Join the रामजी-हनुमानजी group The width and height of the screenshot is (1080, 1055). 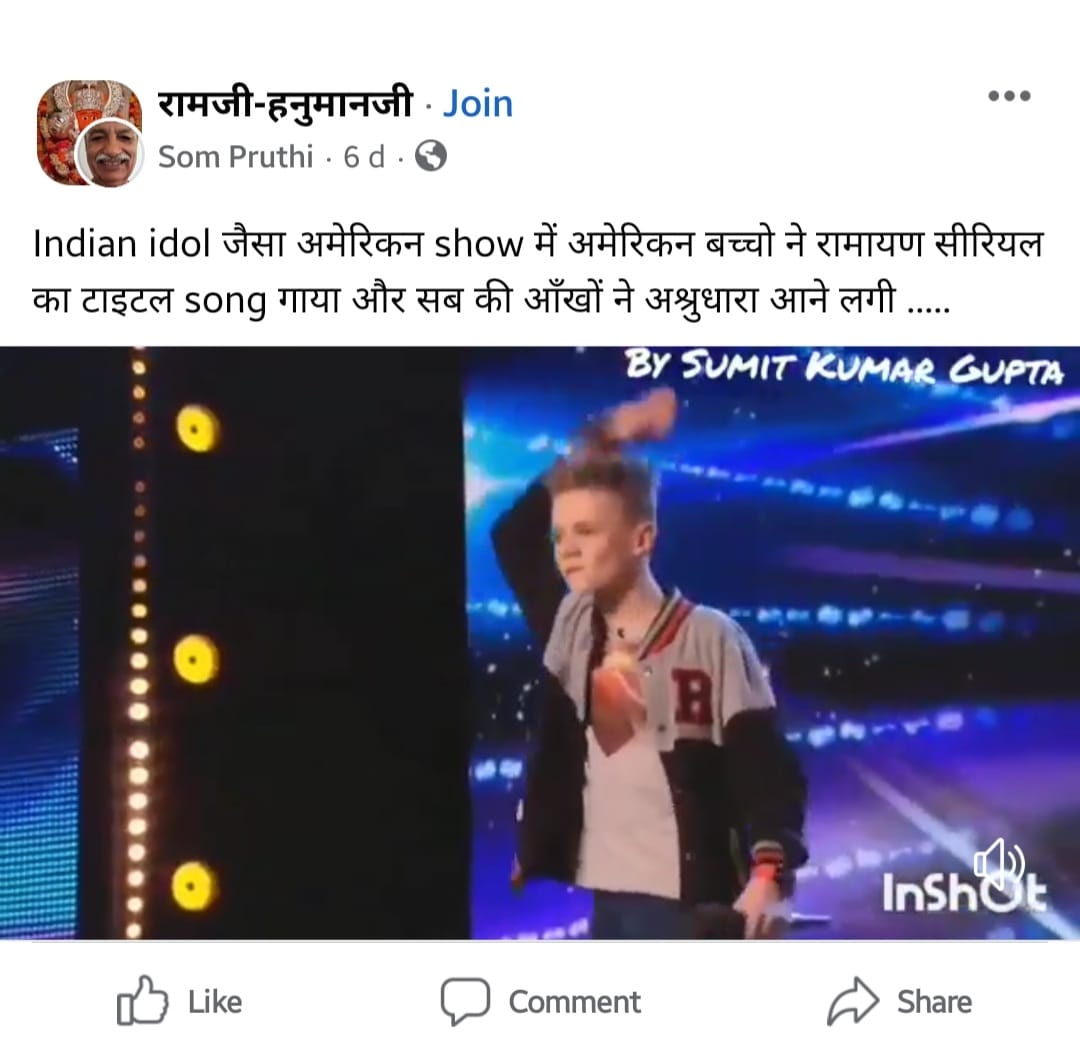tap(477, 105)
